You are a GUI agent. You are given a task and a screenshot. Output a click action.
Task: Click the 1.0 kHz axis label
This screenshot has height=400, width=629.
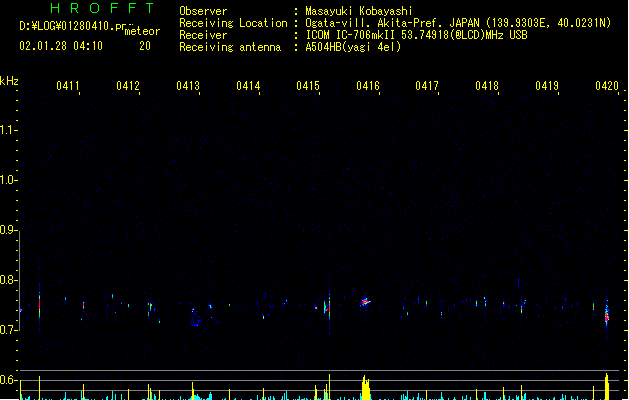pos(8,180)
